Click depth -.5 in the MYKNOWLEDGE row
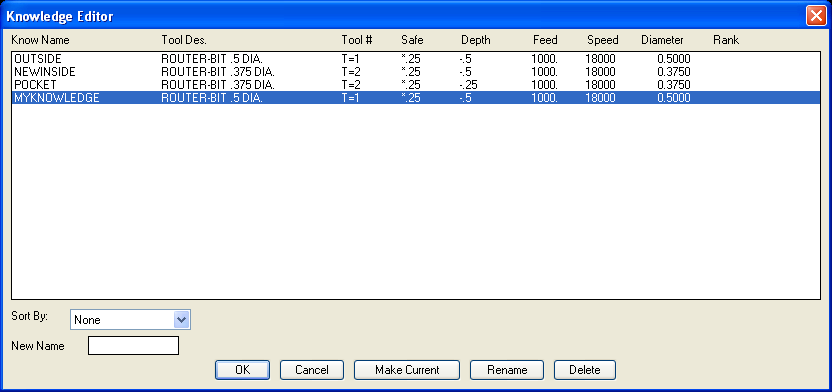Viewport: 832px width, 392px height. coord(465,98)
